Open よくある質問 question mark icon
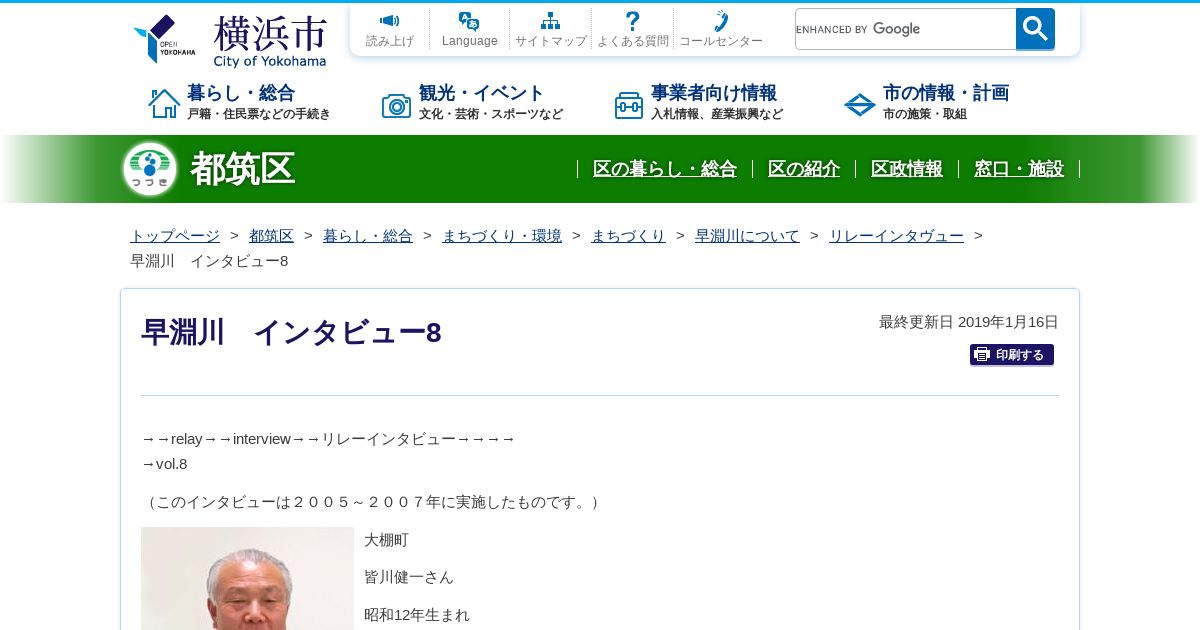 632,21
